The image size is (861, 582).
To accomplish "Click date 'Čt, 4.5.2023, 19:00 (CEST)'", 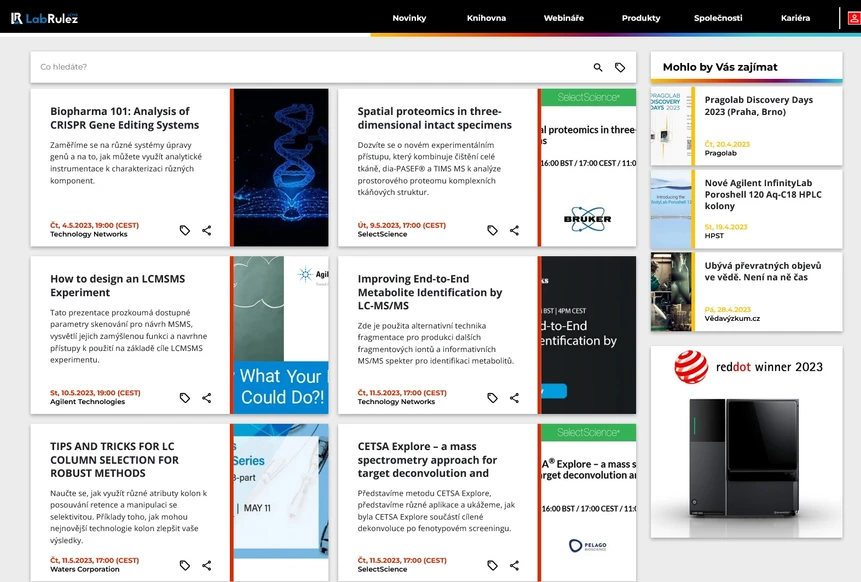I will [x=94, y=225].
